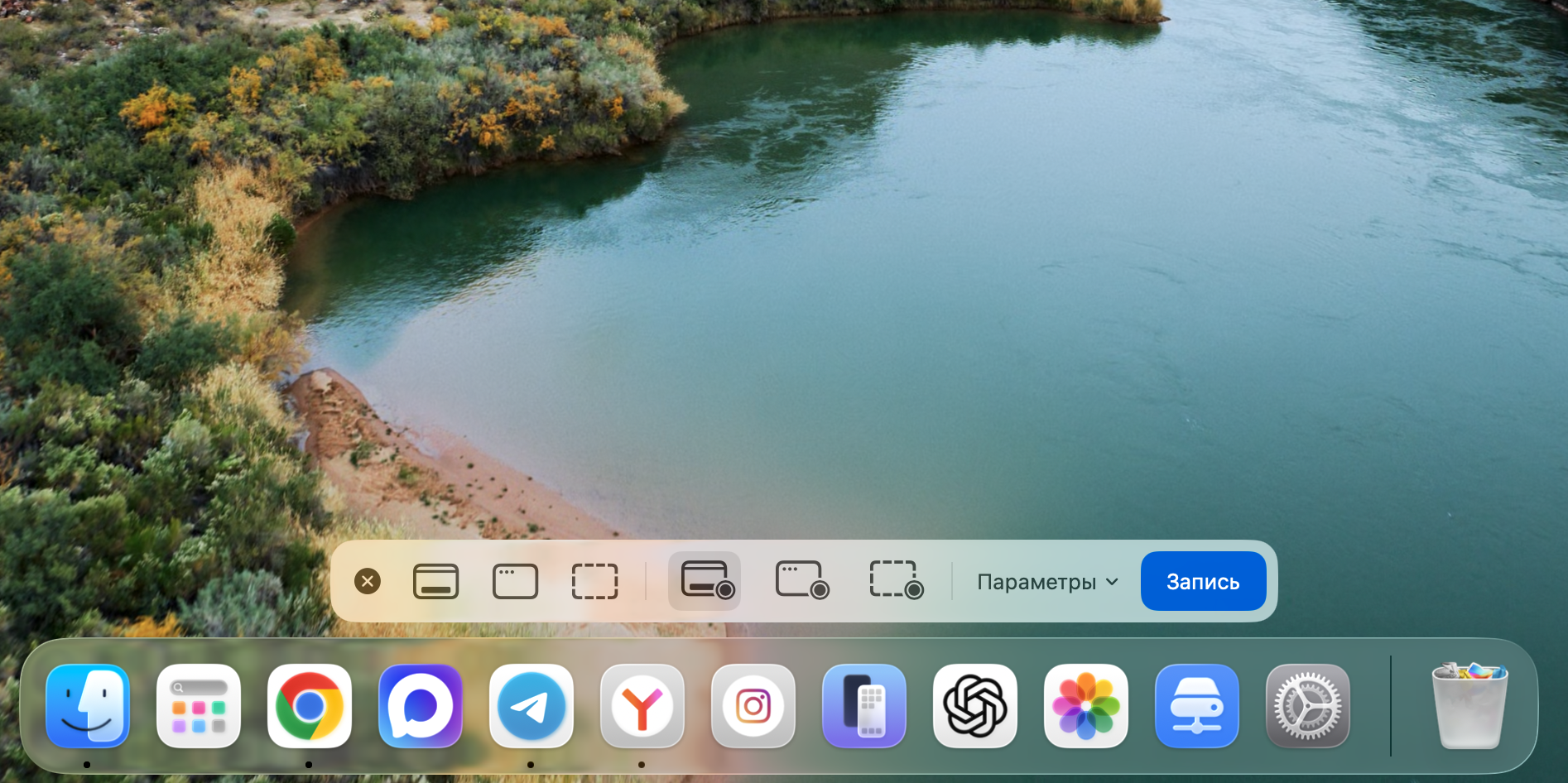Launch ChatGPT from the Dock
Image resolution: width=1568 pixels, height=783 pixels.
pos(975,706)
